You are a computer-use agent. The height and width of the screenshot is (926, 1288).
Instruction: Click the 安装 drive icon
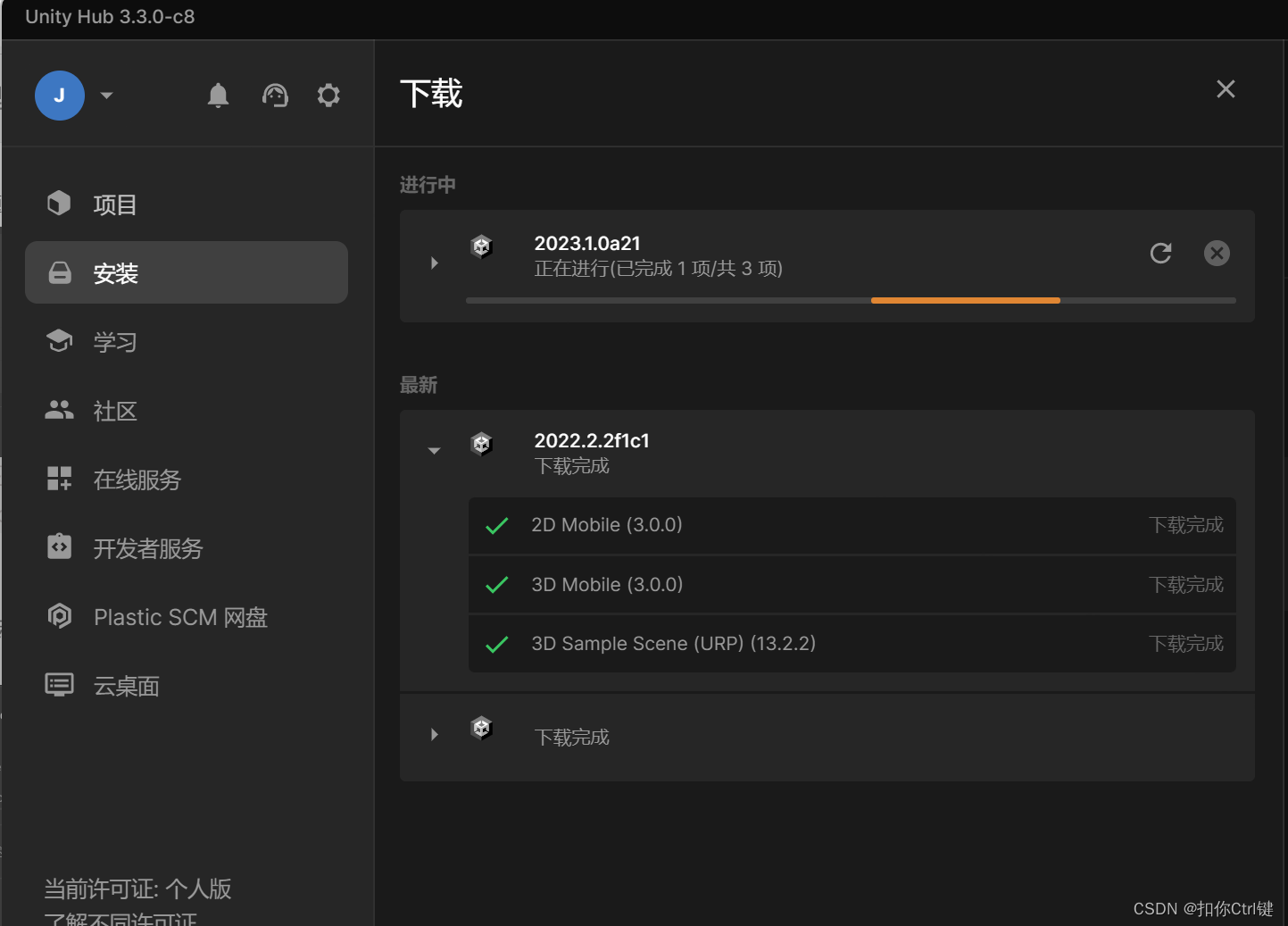coord(60,272)
